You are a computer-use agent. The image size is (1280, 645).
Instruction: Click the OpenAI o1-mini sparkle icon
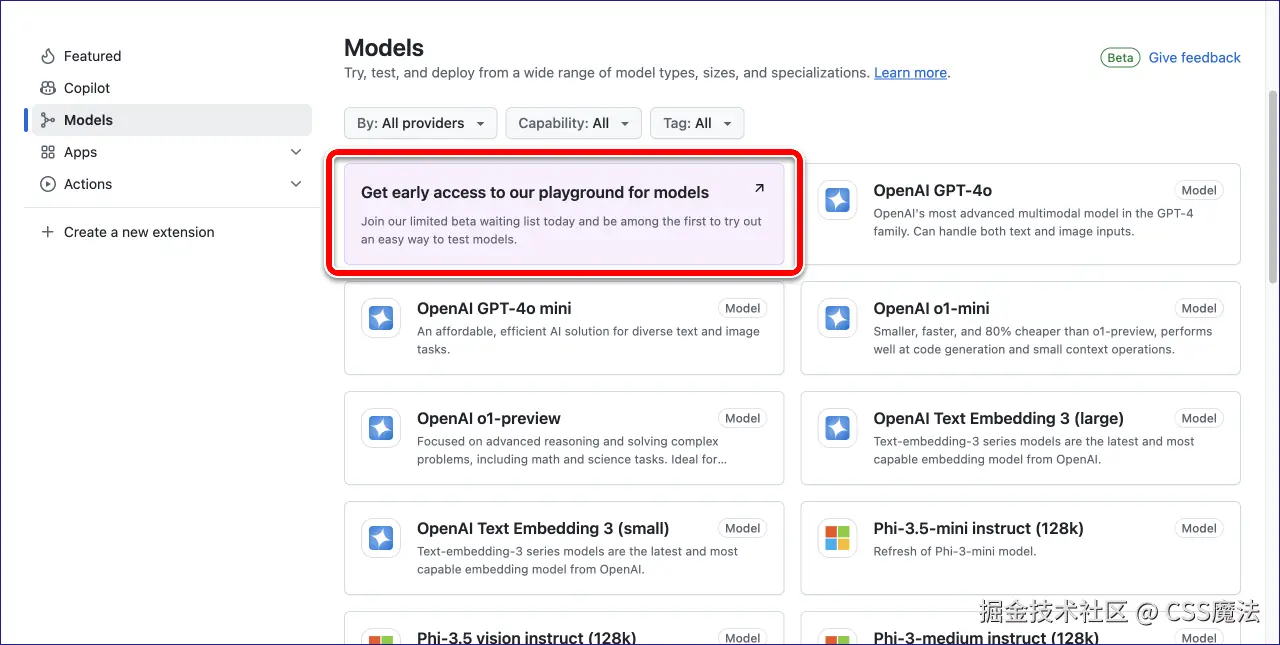837,318
